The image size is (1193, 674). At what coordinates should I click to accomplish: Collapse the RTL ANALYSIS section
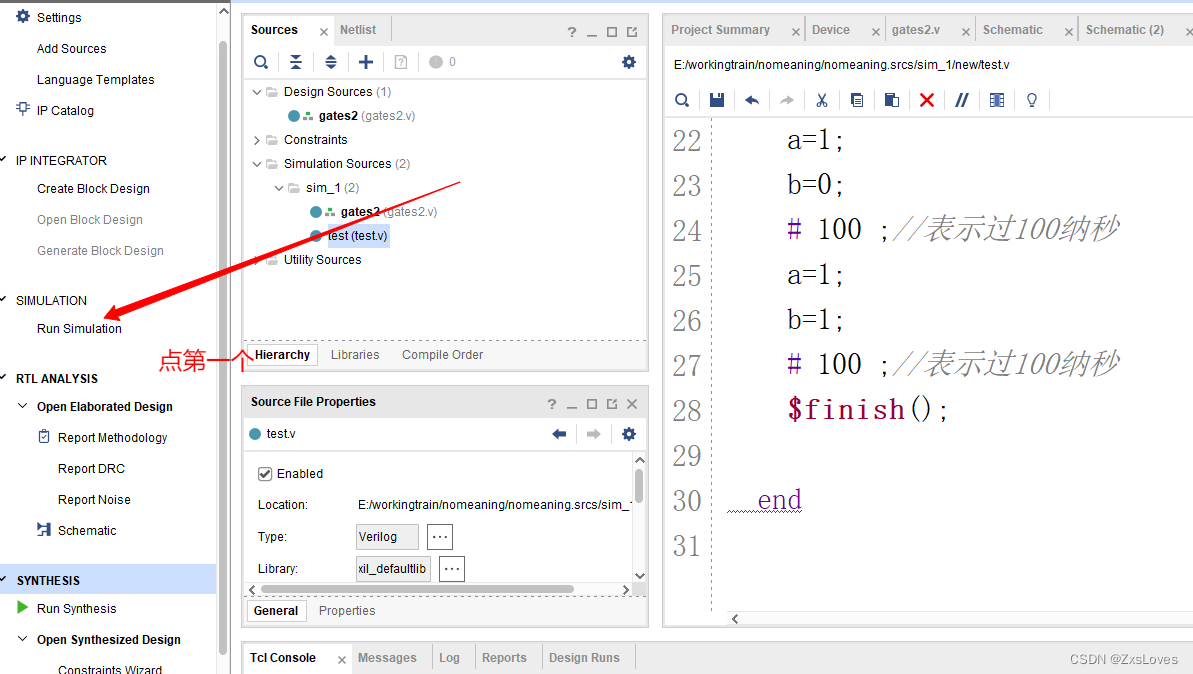tap(4, 378)
